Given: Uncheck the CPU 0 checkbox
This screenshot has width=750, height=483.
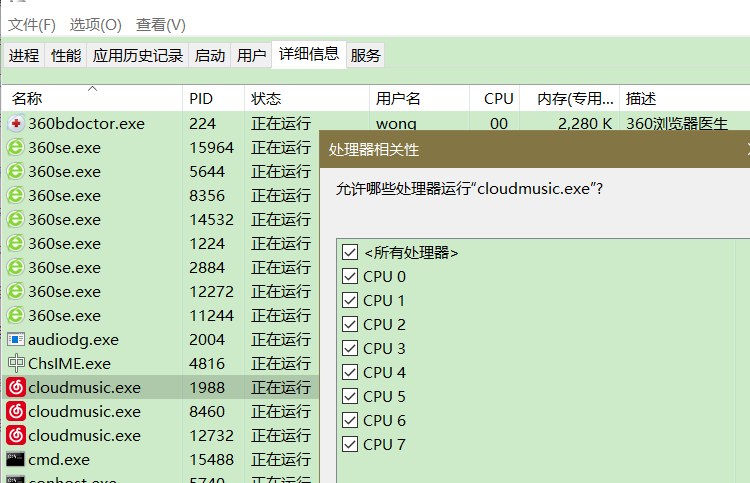Looking at the screenshot, I should point(350,276).
